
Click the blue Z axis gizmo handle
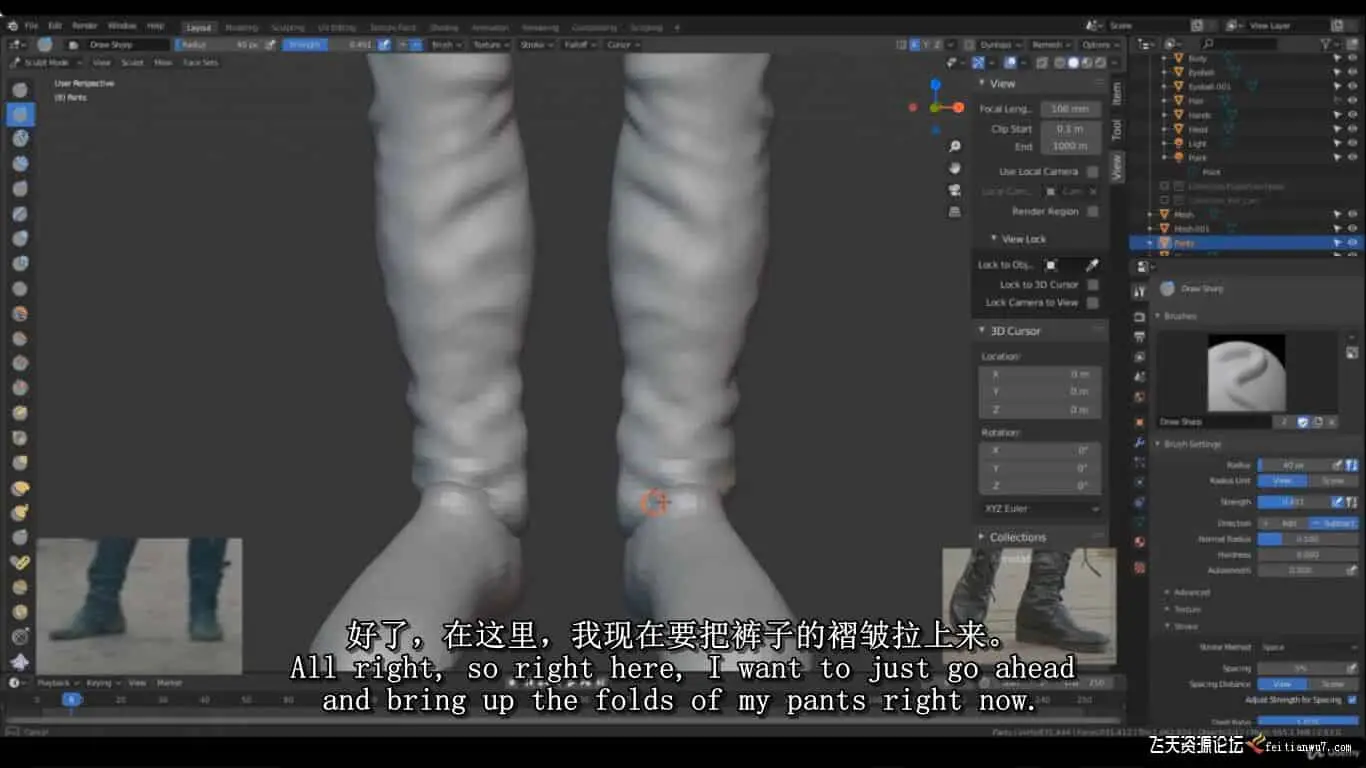coord(936,85)
